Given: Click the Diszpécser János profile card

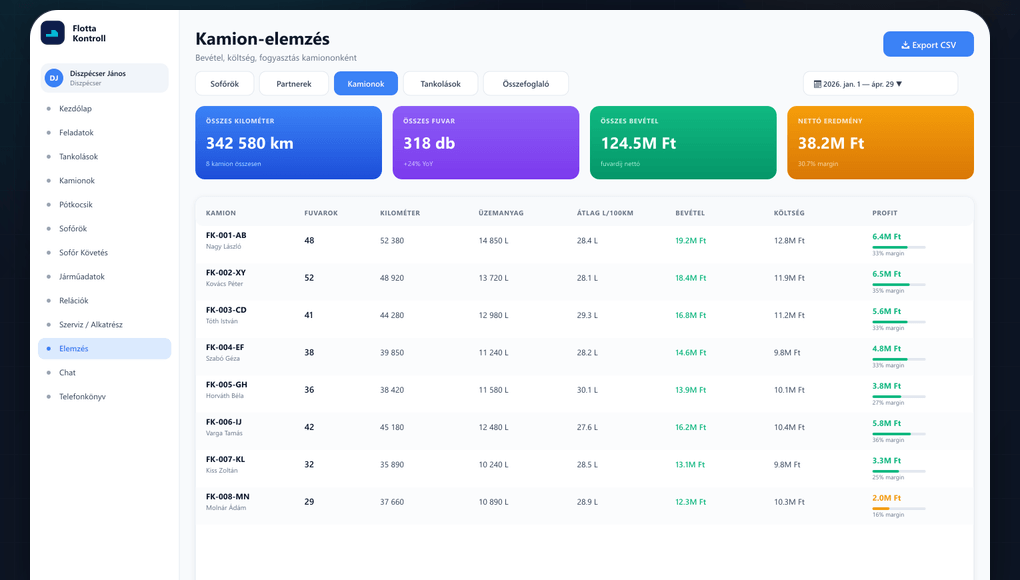Looking at the screenshot, I should 104,78.
